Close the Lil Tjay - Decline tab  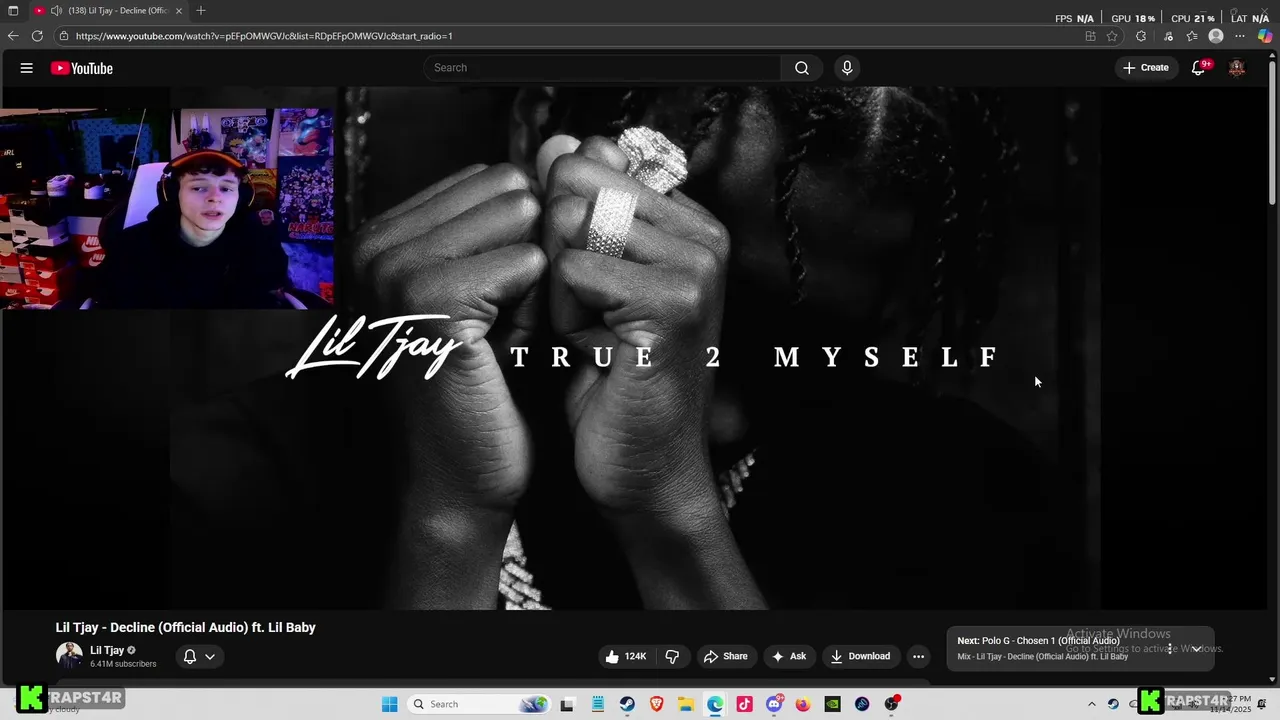[x=180, y=11]
